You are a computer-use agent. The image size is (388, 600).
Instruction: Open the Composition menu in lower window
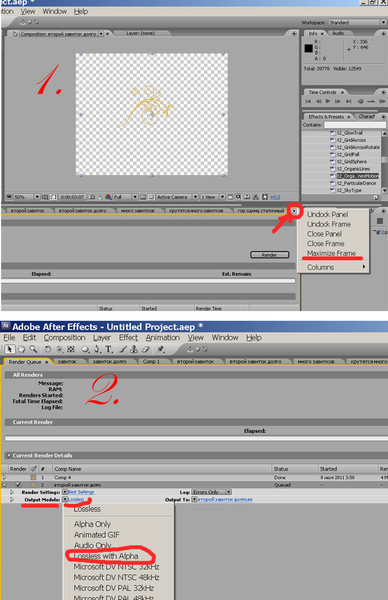(64, 338)
